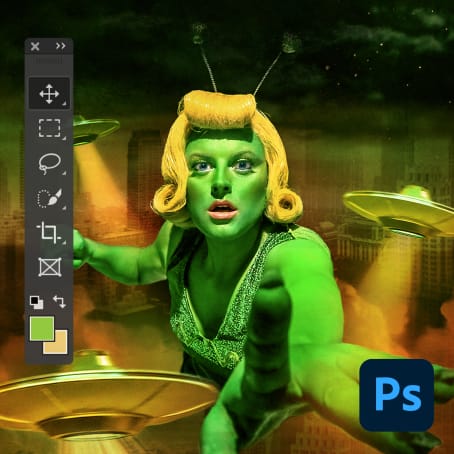
Task: Choose the Lasso tool
Action: pos(49,164)
